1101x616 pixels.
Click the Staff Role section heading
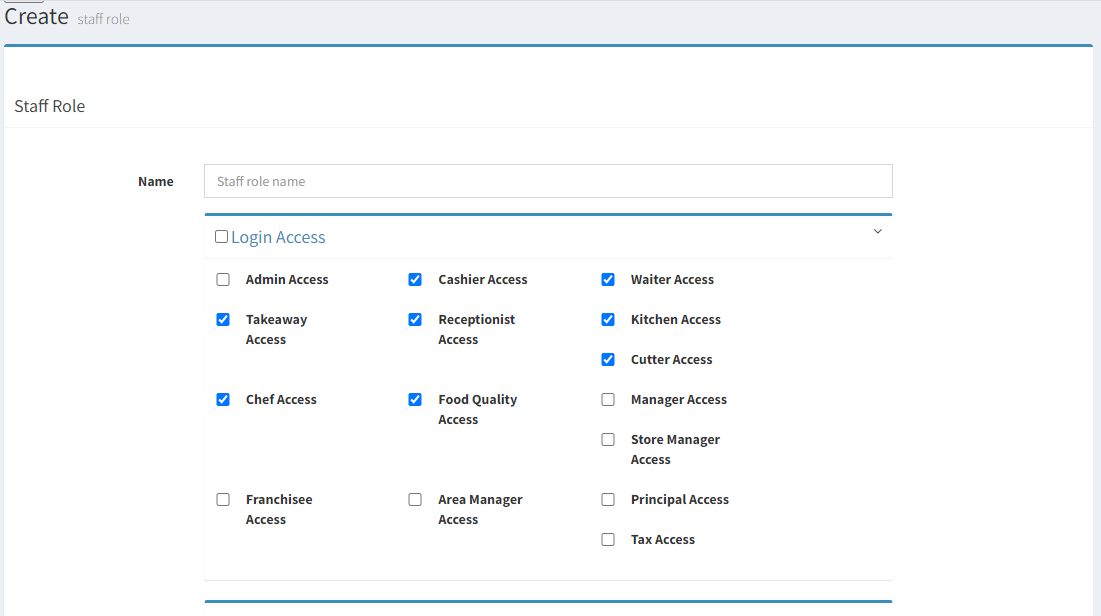(50, 106)
